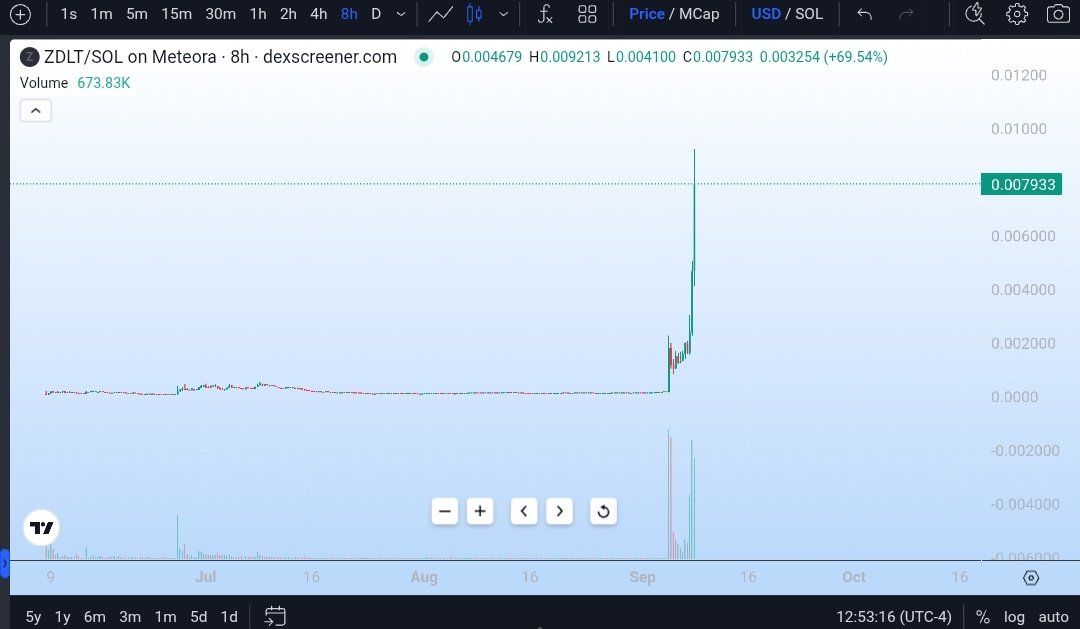Viewport: 1080px width, 629px height.
Task: Open the go-to-date calendar icon
Action: tap(275, 616)
